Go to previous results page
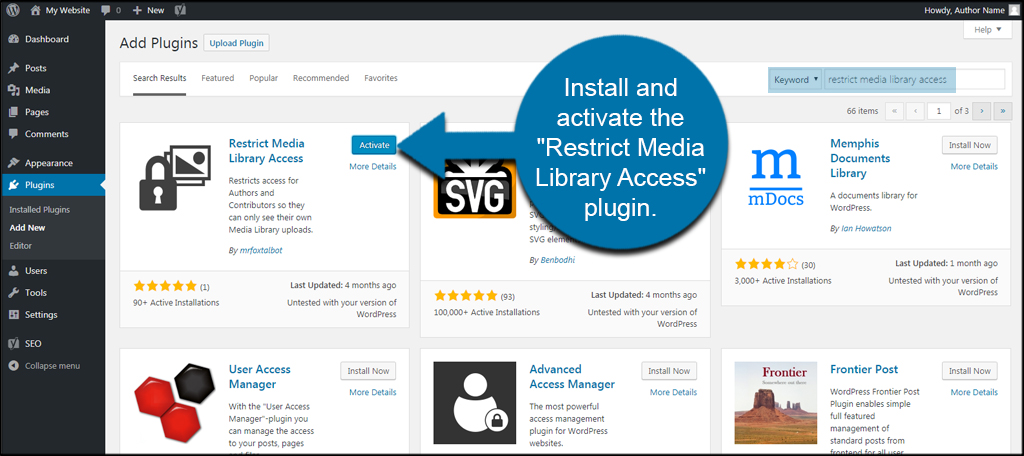The width and height of the screenshot is (1024, 456). coord(916,111)
